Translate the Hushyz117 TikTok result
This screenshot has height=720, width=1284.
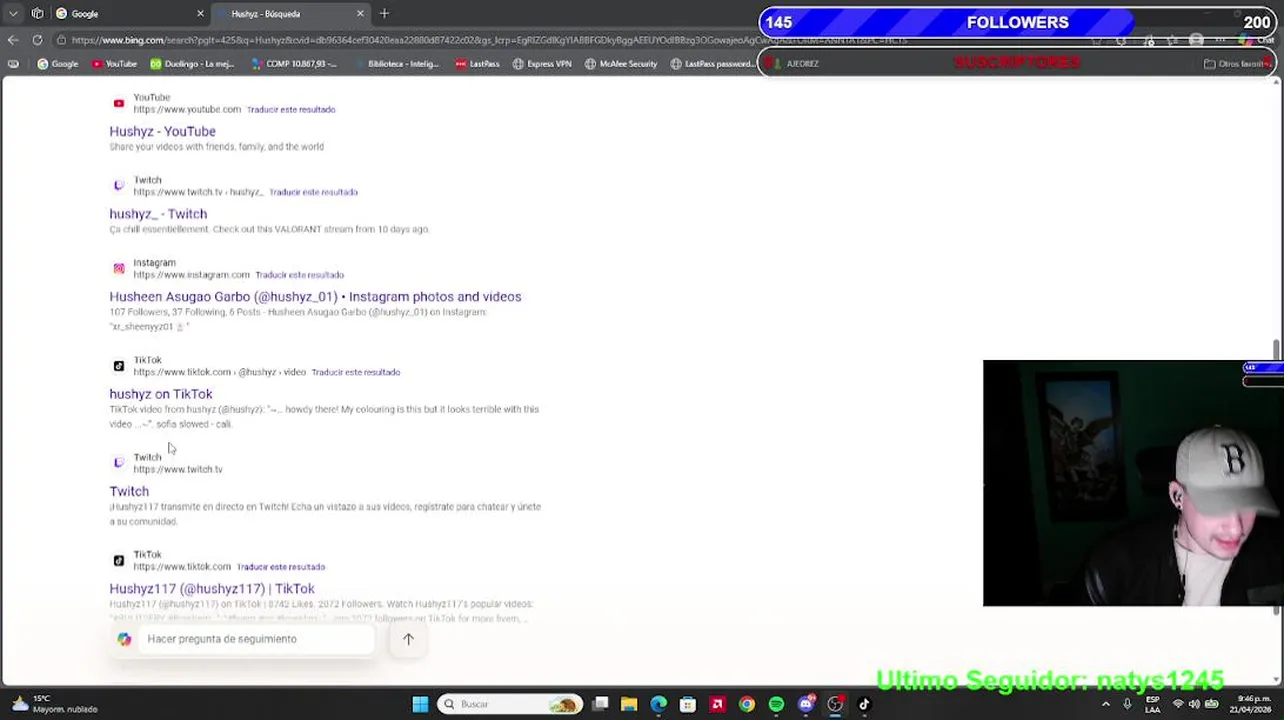[281, 567]
